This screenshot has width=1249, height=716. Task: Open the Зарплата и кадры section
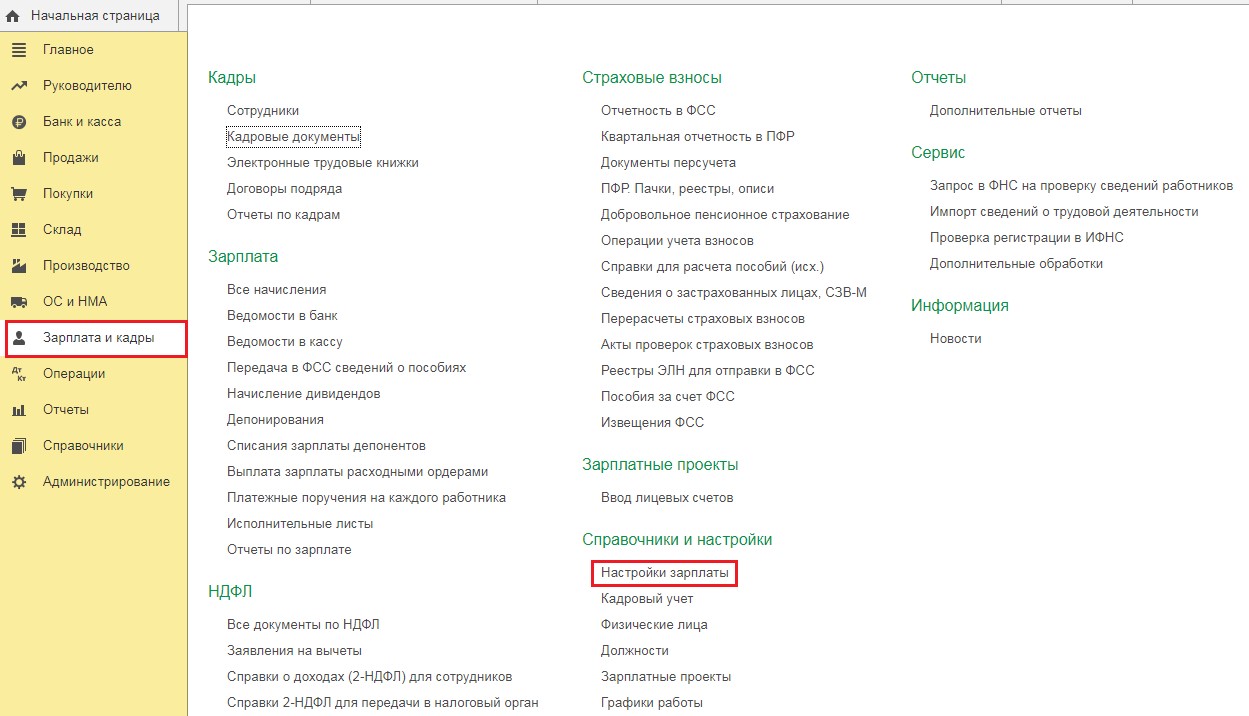[x=97, y=338]
